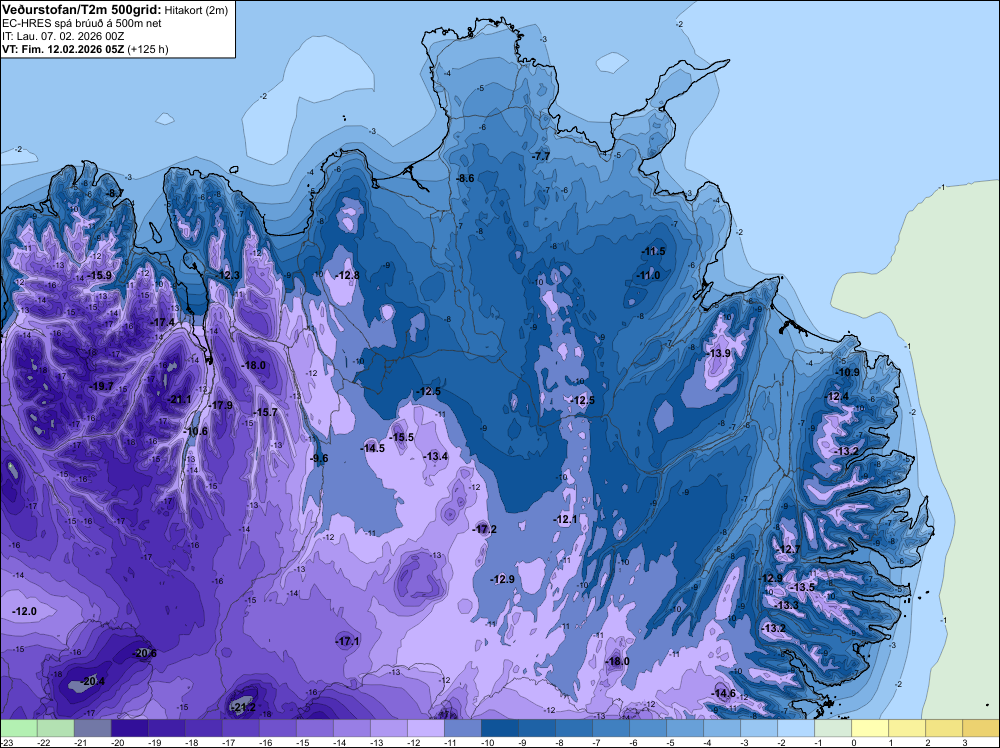The image size is (1000, 748).
Task: Click the -17.4 temperature value
Action: [162, 323]
